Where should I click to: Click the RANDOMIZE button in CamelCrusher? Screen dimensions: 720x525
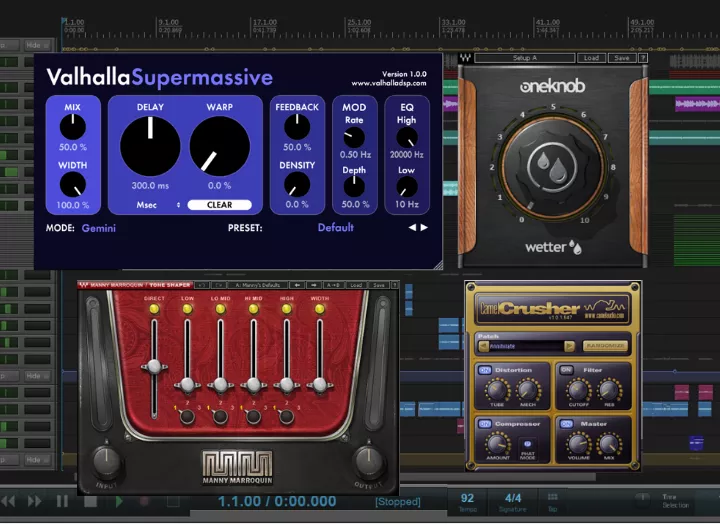(605, 345)
